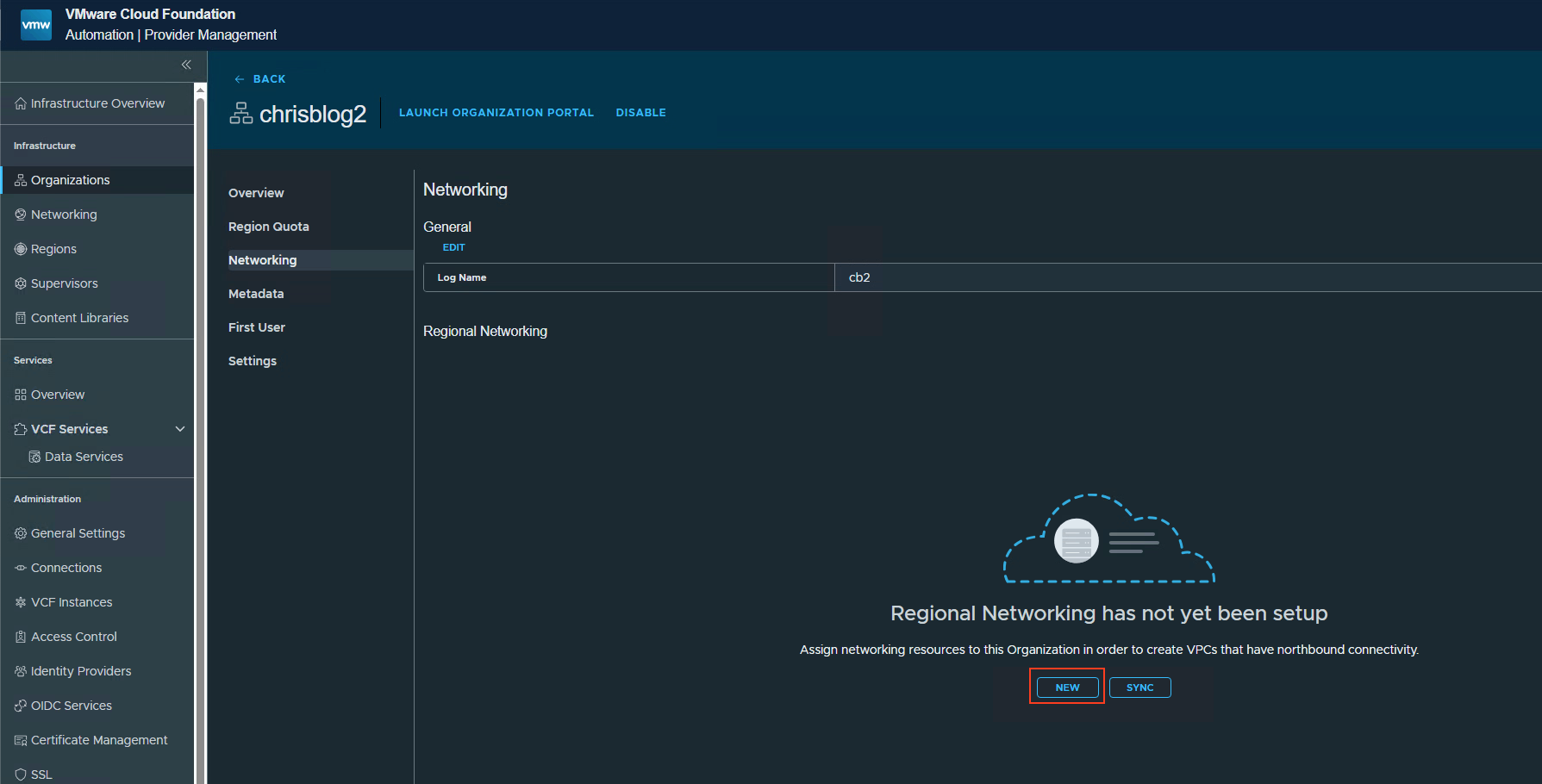Click the Services Overview grid icon

coord(21,395)
